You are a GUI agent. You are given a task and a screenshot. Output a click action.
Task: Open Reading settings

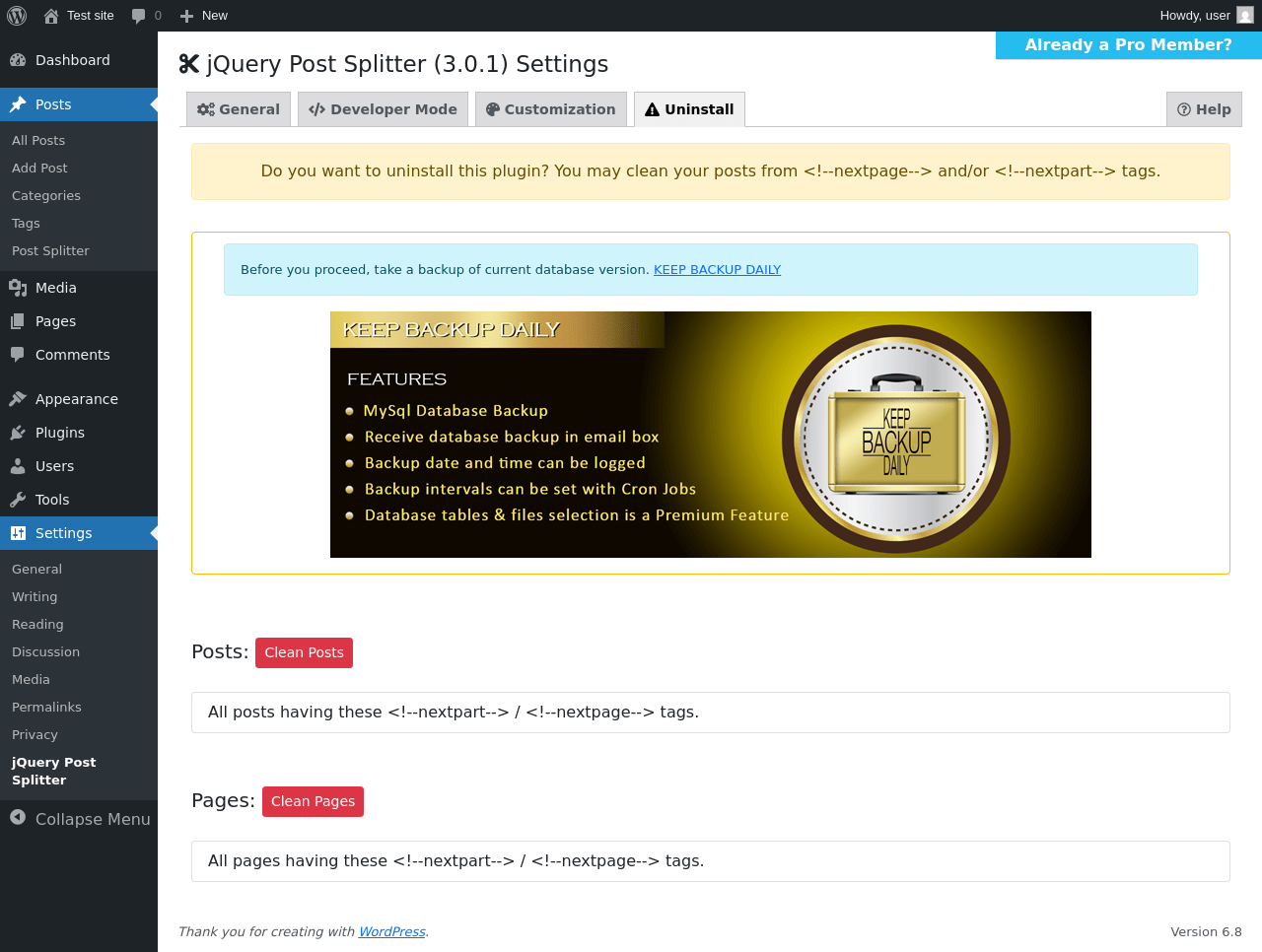tap(37, 625)
